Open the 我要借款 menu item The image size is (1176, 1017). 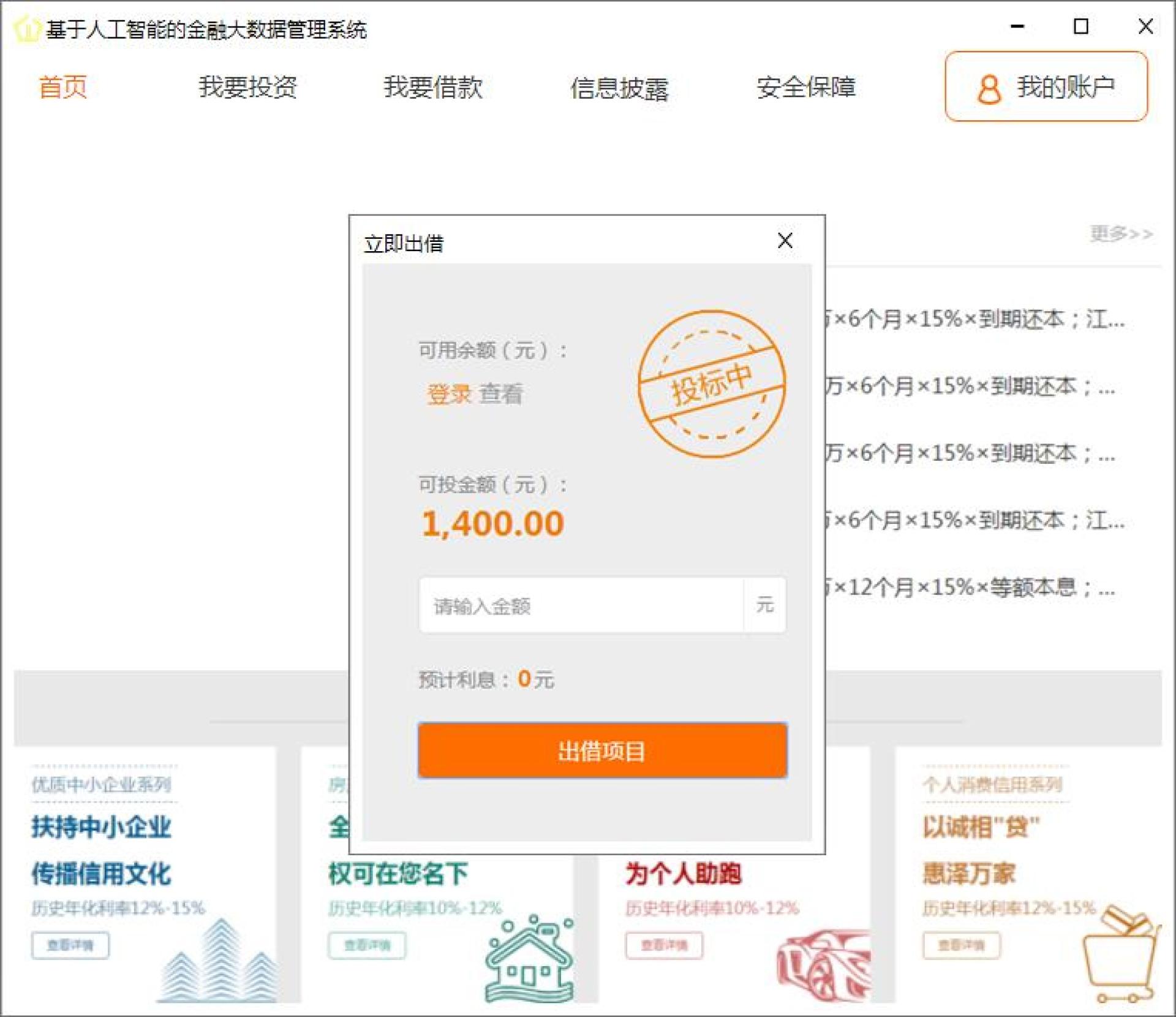433,87
